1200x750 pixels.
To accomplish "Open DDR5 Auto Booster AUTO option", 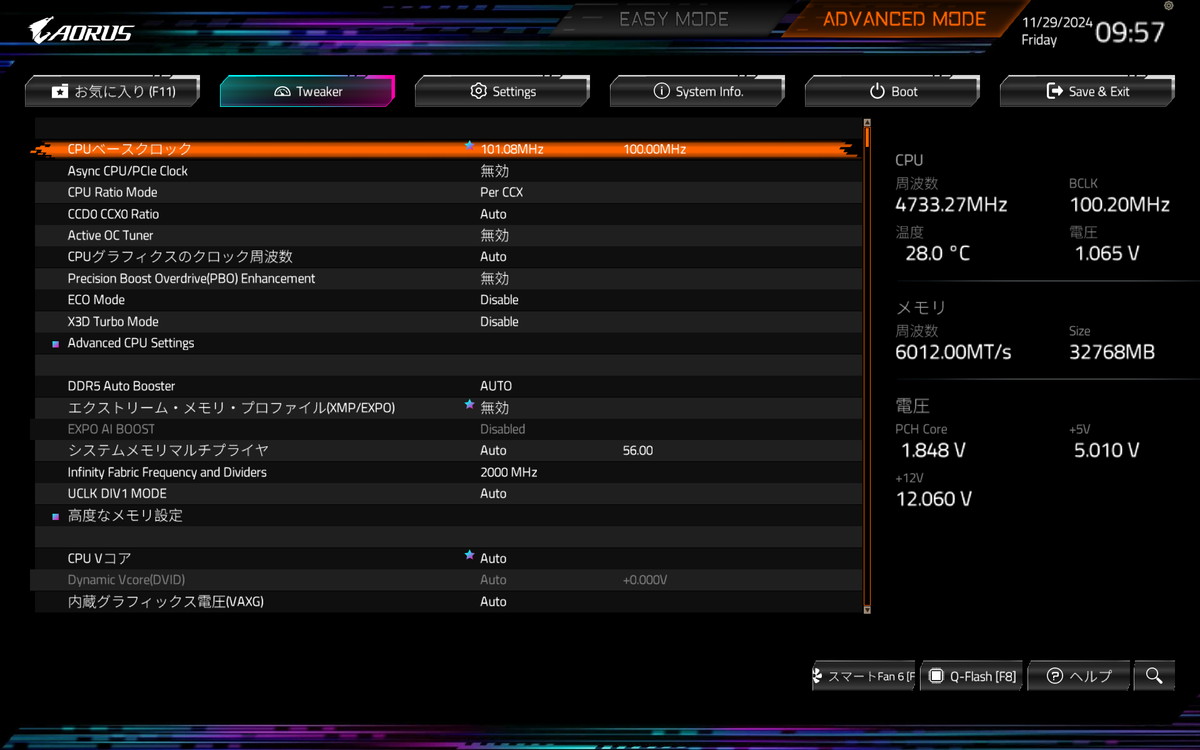I will click(496, 386).
